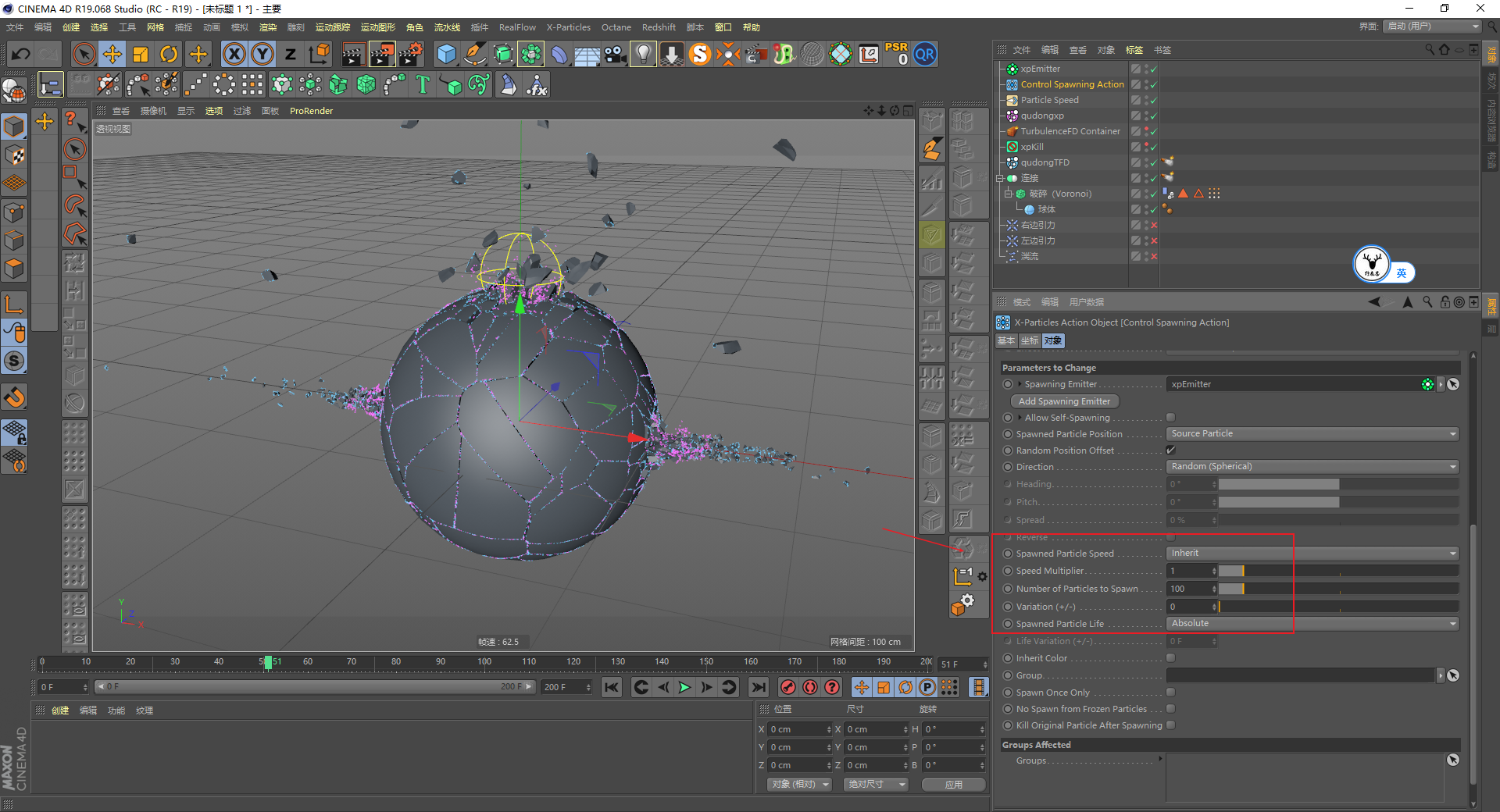Viewport: 1500px width, 812px height.
Task: Open the 对象(相对) coordinate mode dropdown
Action: point(798,785)
